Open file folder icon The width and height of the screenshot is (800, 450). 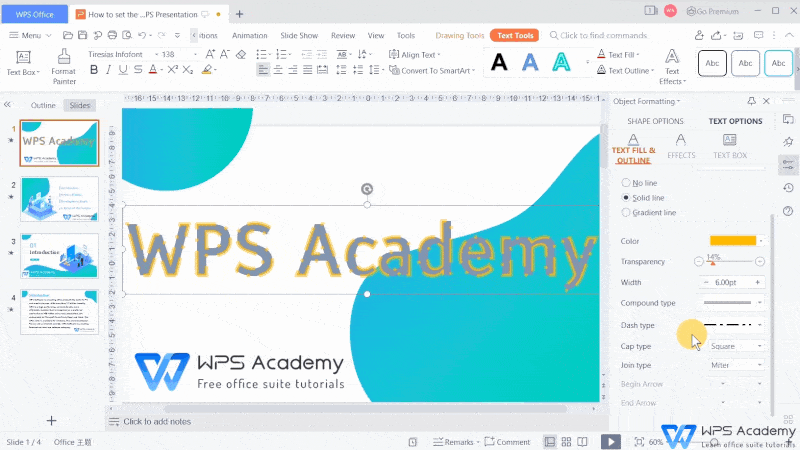coord(67,35)
